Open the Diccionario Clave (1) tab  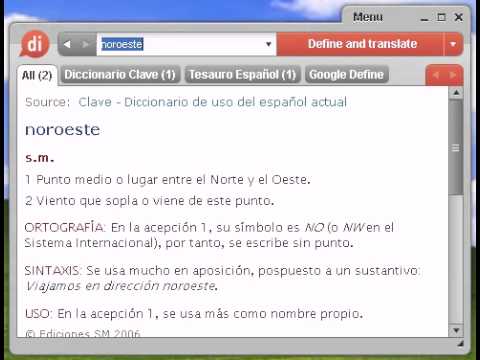point(120,75)
